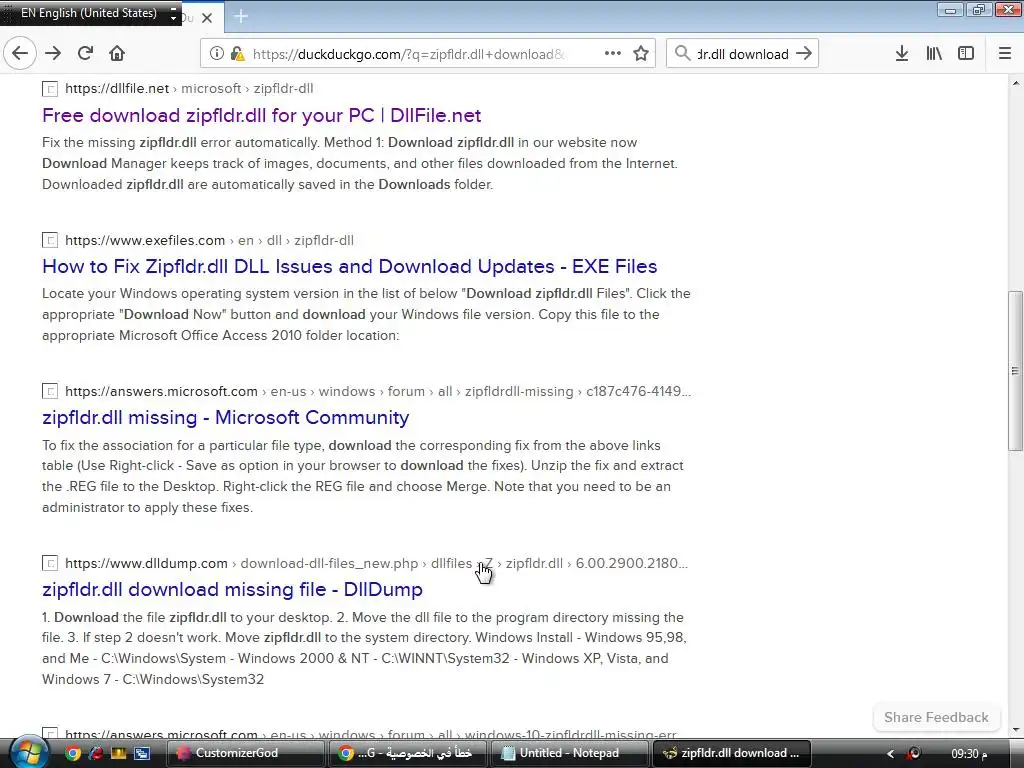
Task: Switch to Untitled - Notepad taskbar button
Action: pos(568,753)
